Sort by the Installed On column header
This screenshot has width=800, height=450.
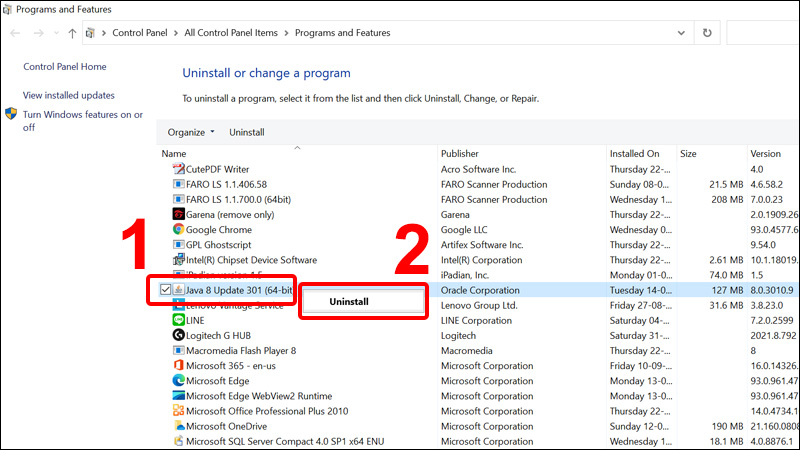tap(634, 154)
